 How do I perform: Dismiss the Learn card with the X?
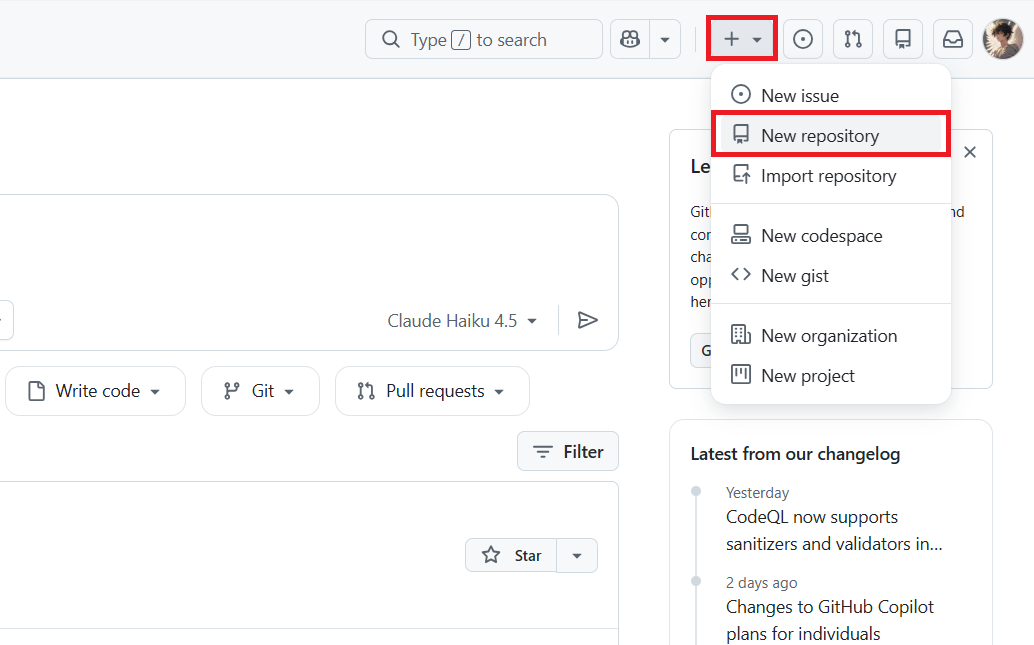click(969, 152)
